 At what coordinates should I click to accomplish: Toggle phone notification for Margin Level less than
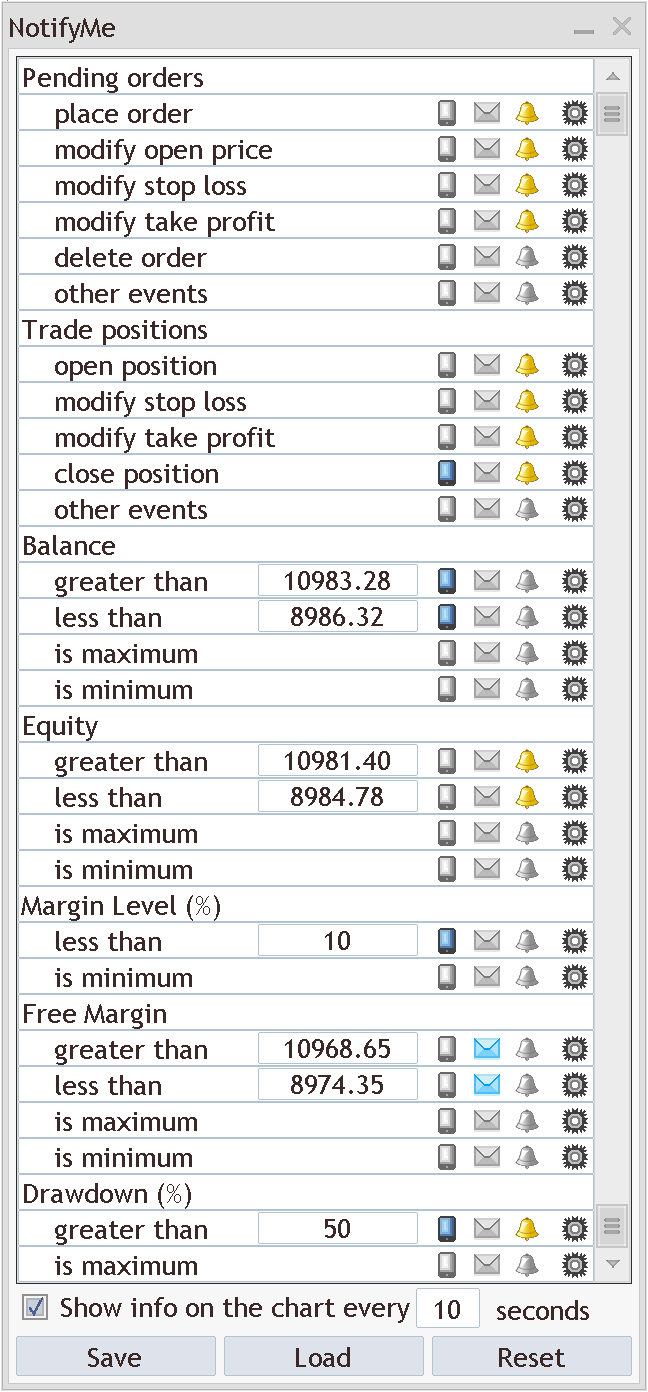pos(447,942)
